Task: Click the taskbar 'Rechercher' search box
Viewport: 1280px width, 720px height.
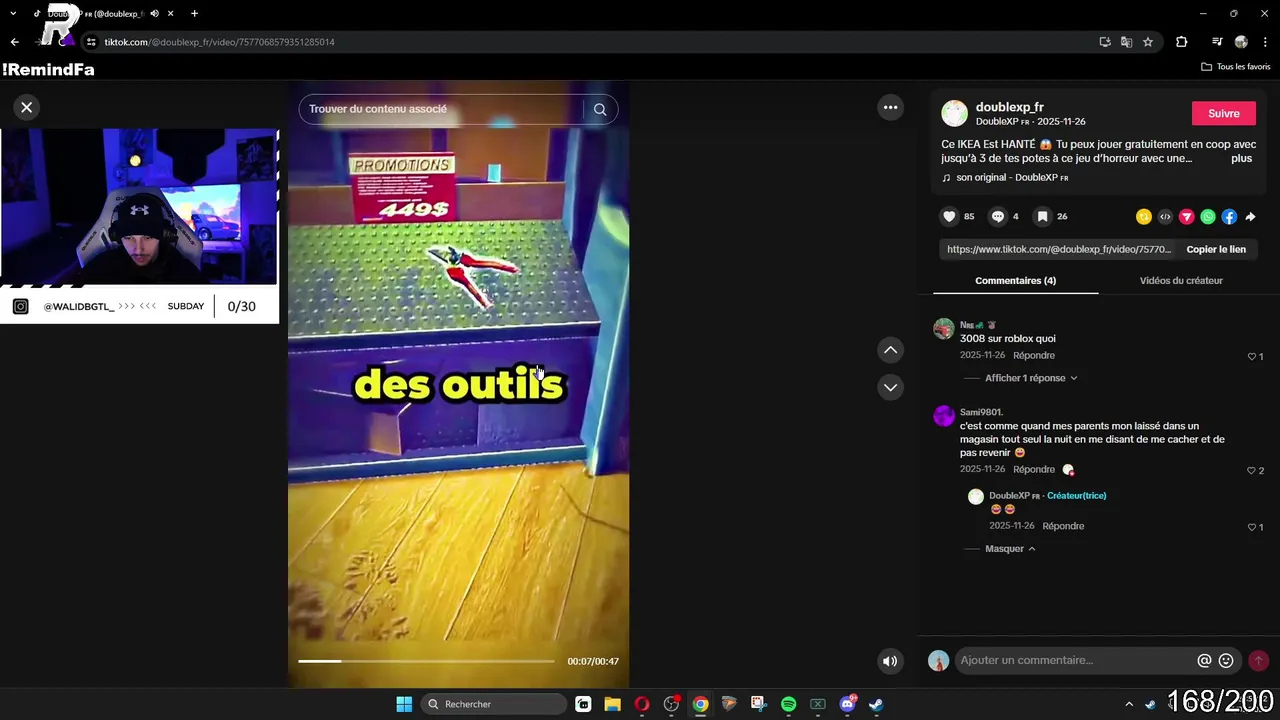Action: (495, 704)
